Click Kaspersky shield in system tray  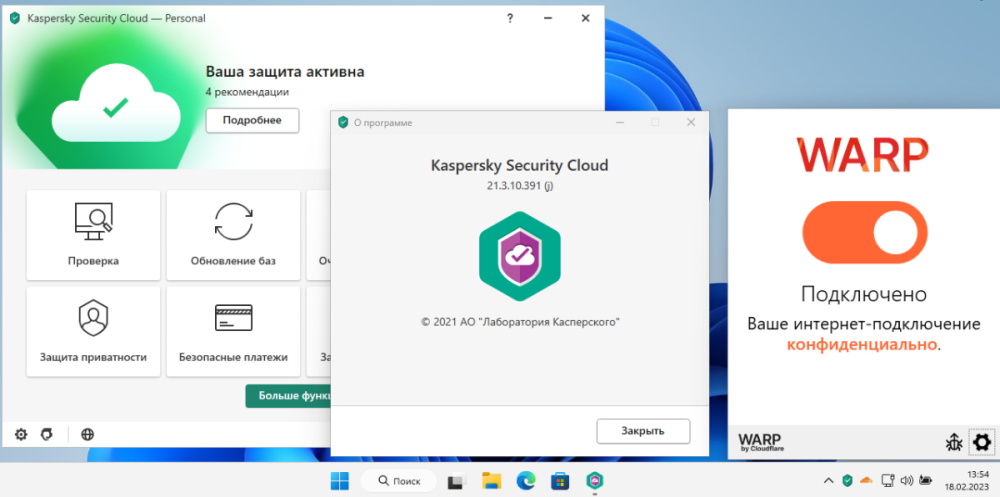point(847,480)
